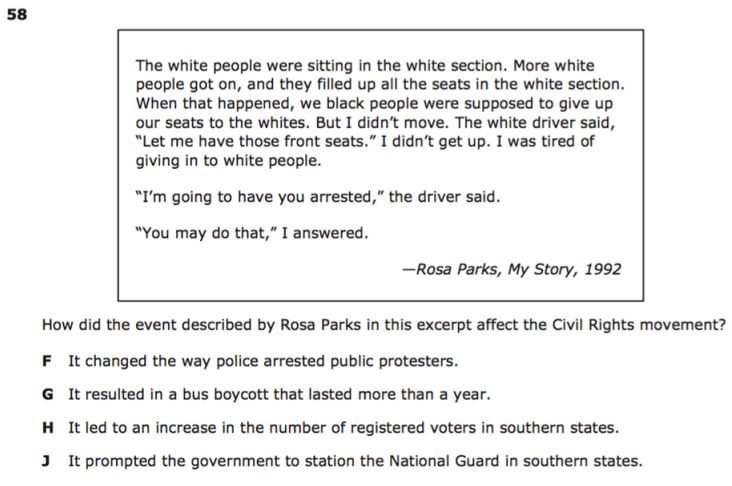Click the line starting "people got on, and they filled"
Screen dimensions: 732x486
380,85
